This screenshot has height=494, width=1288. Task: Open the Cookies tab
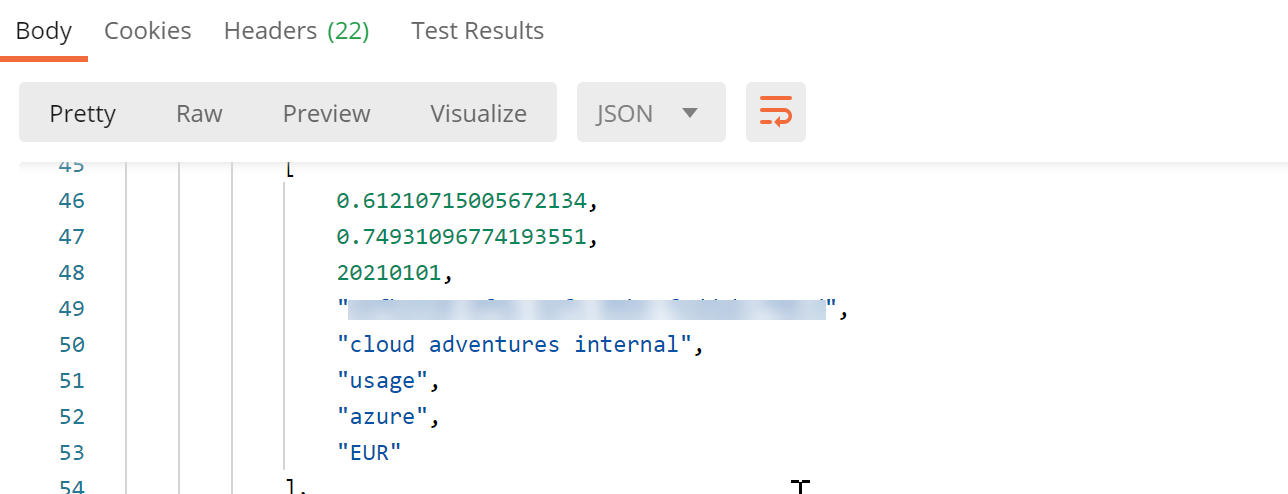point(147,31)
